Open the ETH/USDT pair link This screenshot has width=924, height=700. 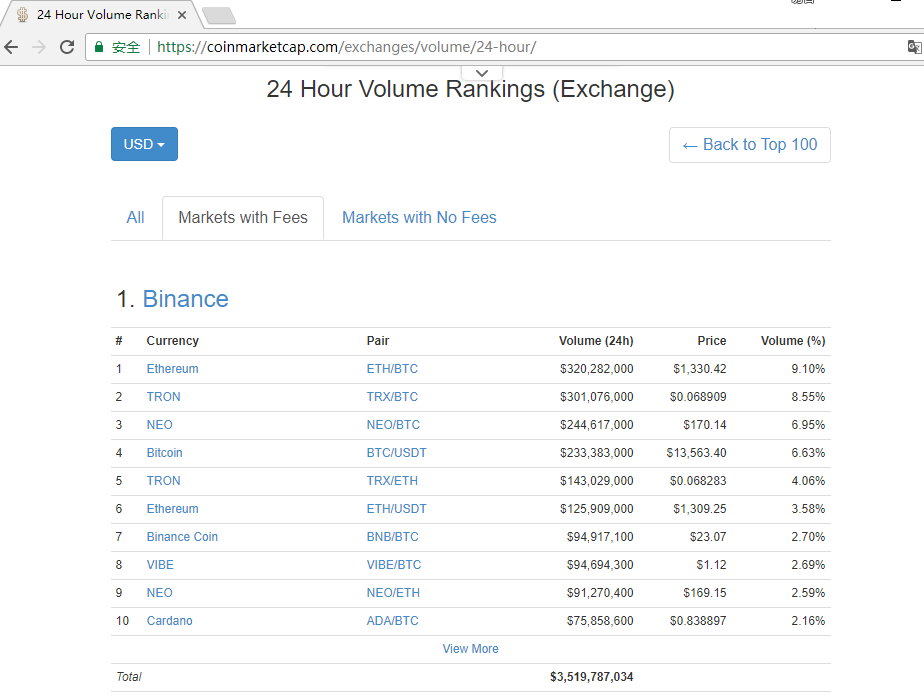(397, 509)
